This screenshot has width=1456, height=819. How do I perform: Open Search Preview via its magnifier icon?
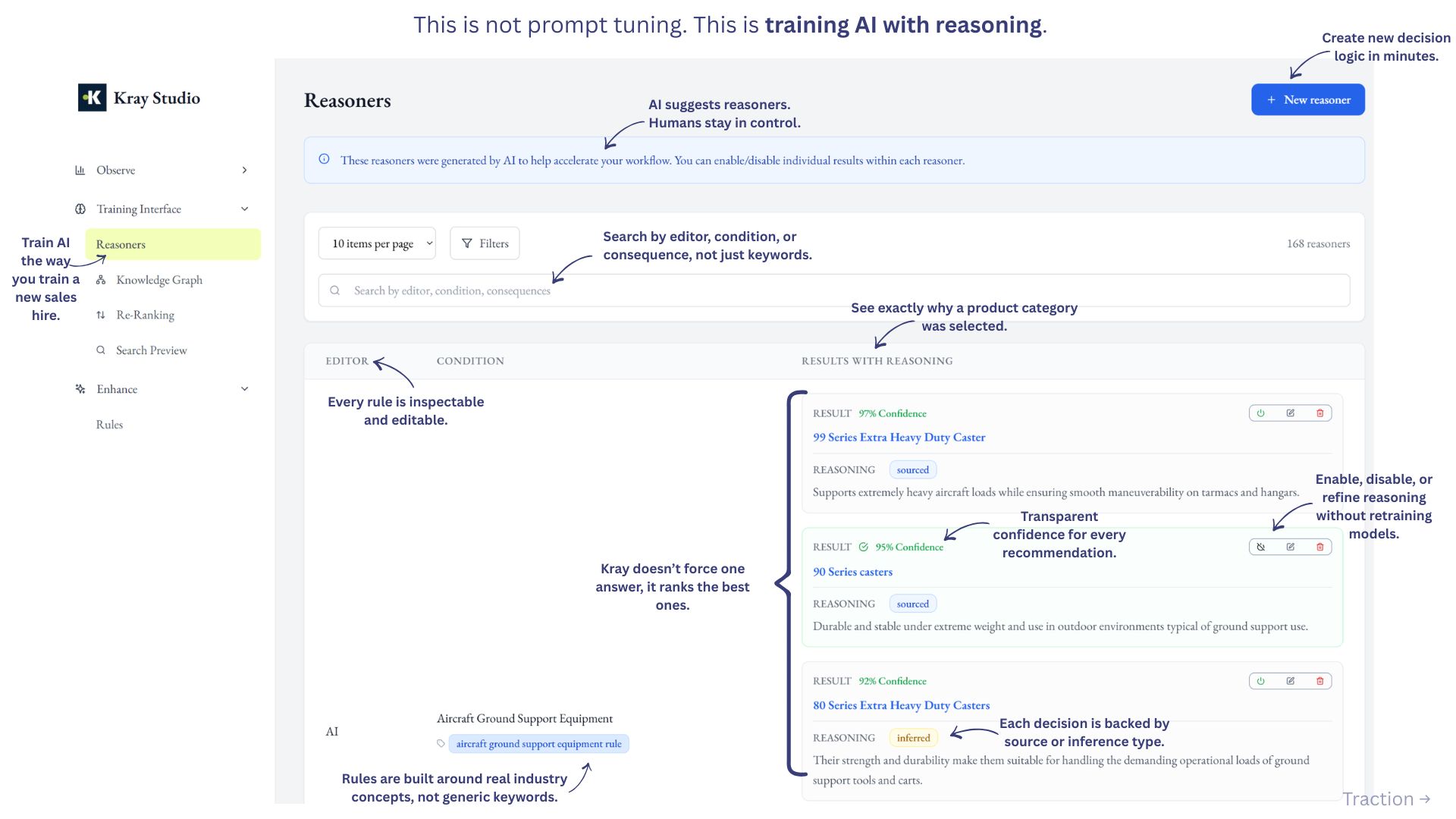click(x=102, y=350)
